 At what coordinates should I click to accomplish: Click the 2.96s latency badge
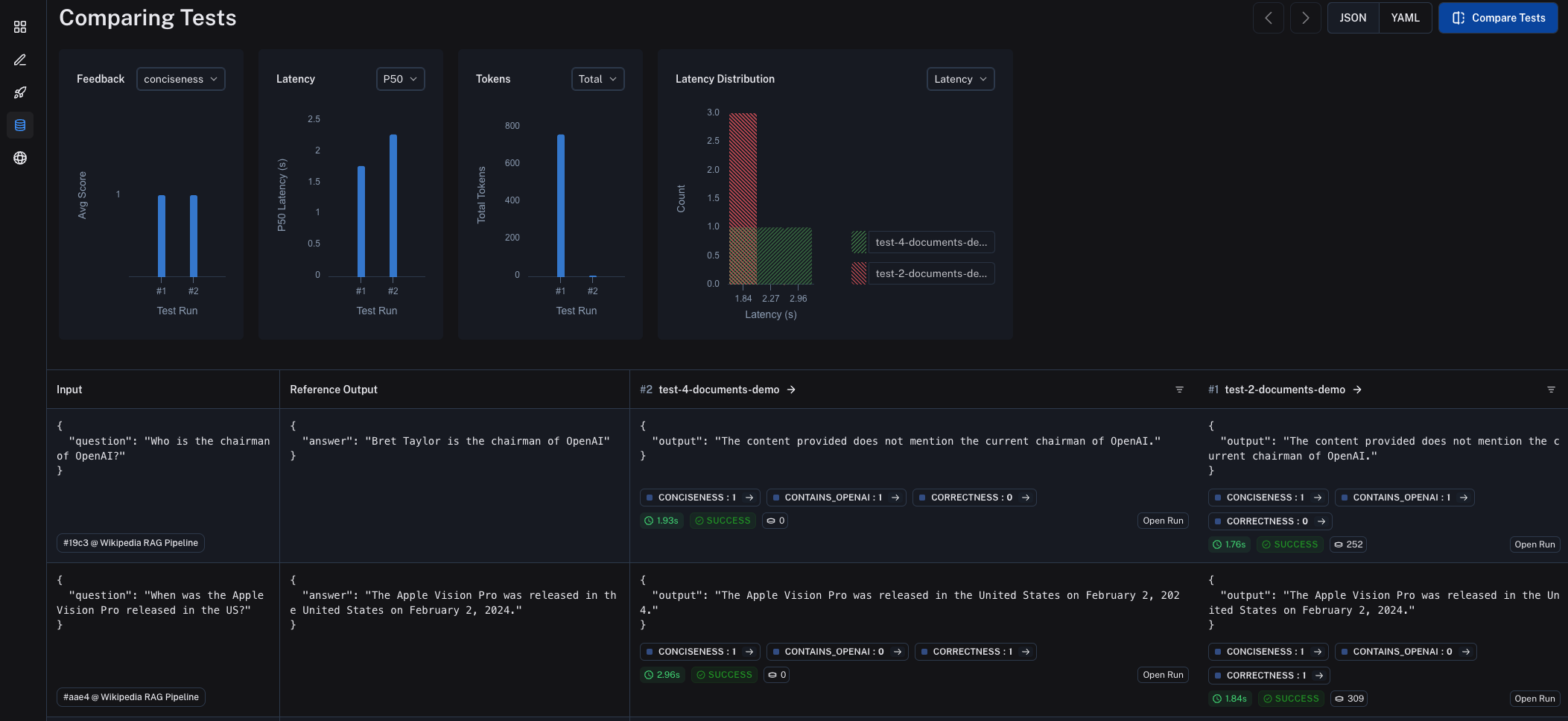click(662, 675)
